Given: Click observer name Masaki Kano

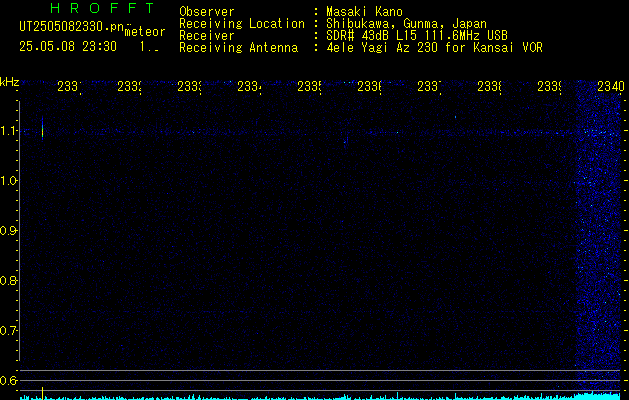Looking at the screenshot, I should coord(364,12).
